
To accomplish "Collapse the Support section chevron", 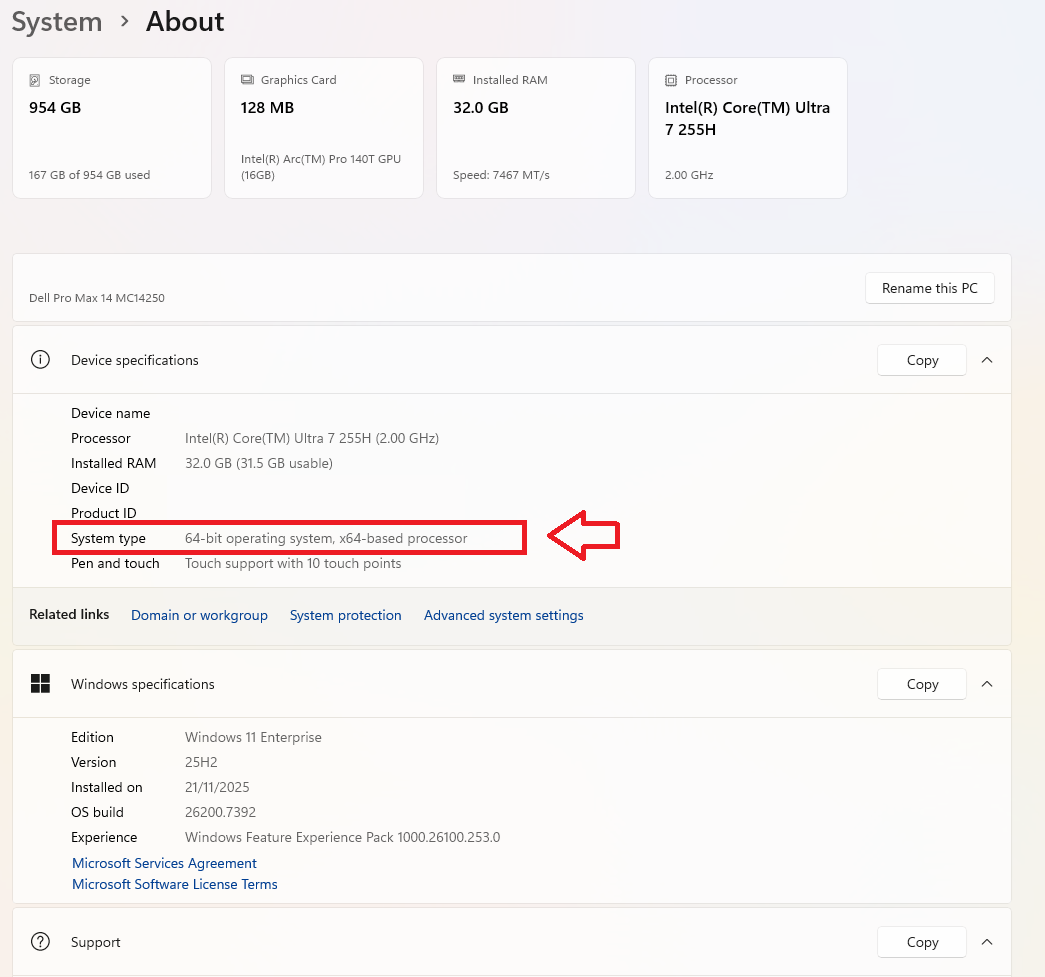I will click(x=987, y=942).
